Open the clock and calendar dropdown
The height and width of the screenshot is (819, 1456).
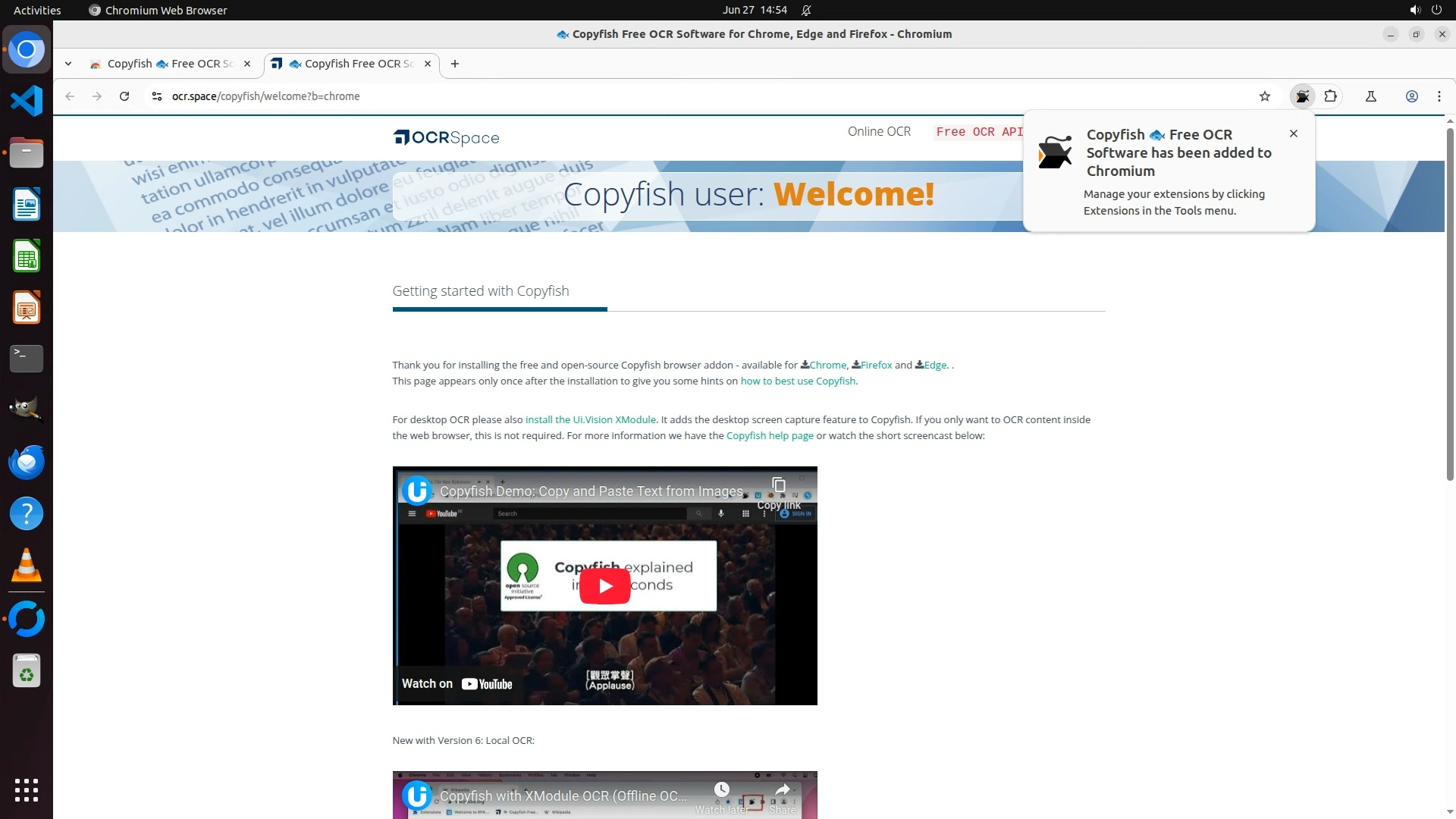coord(754,10)
